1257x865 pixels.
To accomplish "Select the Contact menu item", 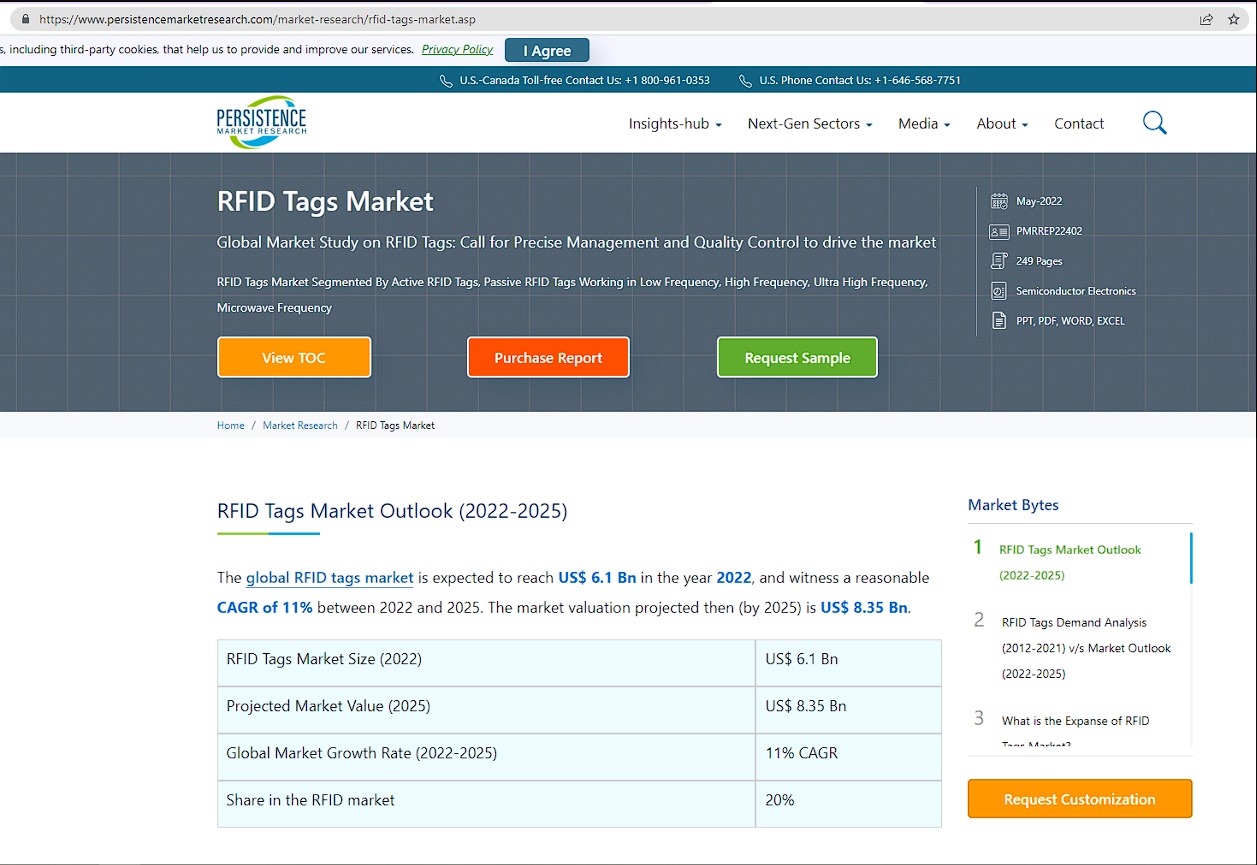I will pos(1079,123).
